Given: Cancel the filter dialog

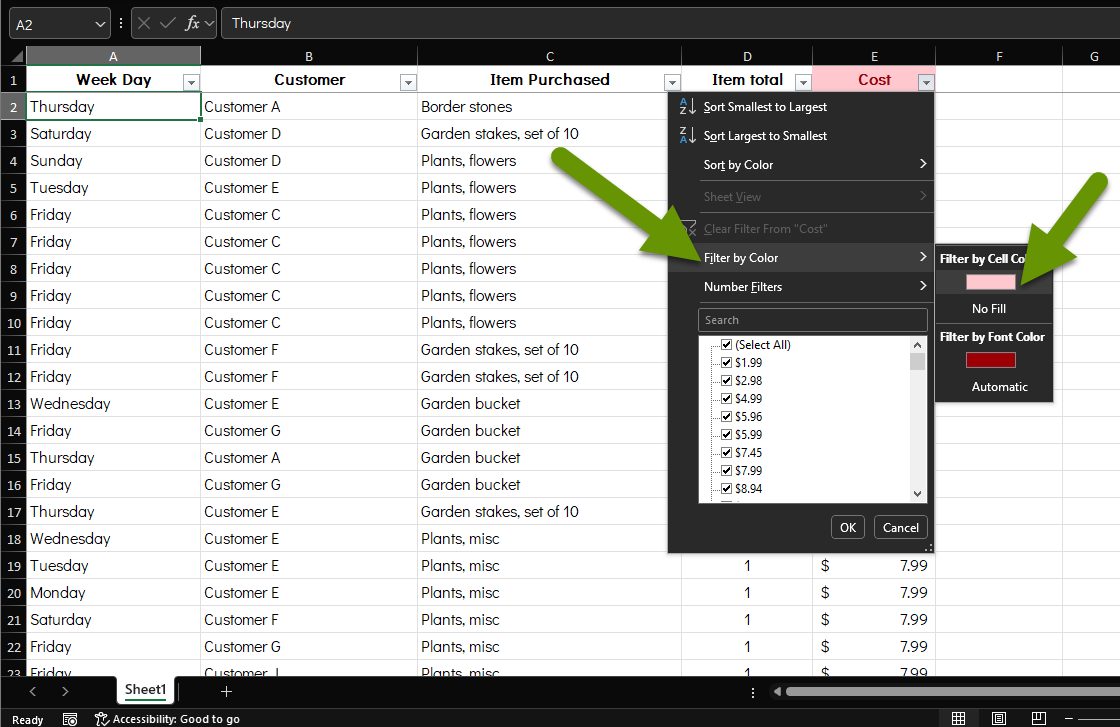Looking at the screenshot, I should (x=900, y=527).
